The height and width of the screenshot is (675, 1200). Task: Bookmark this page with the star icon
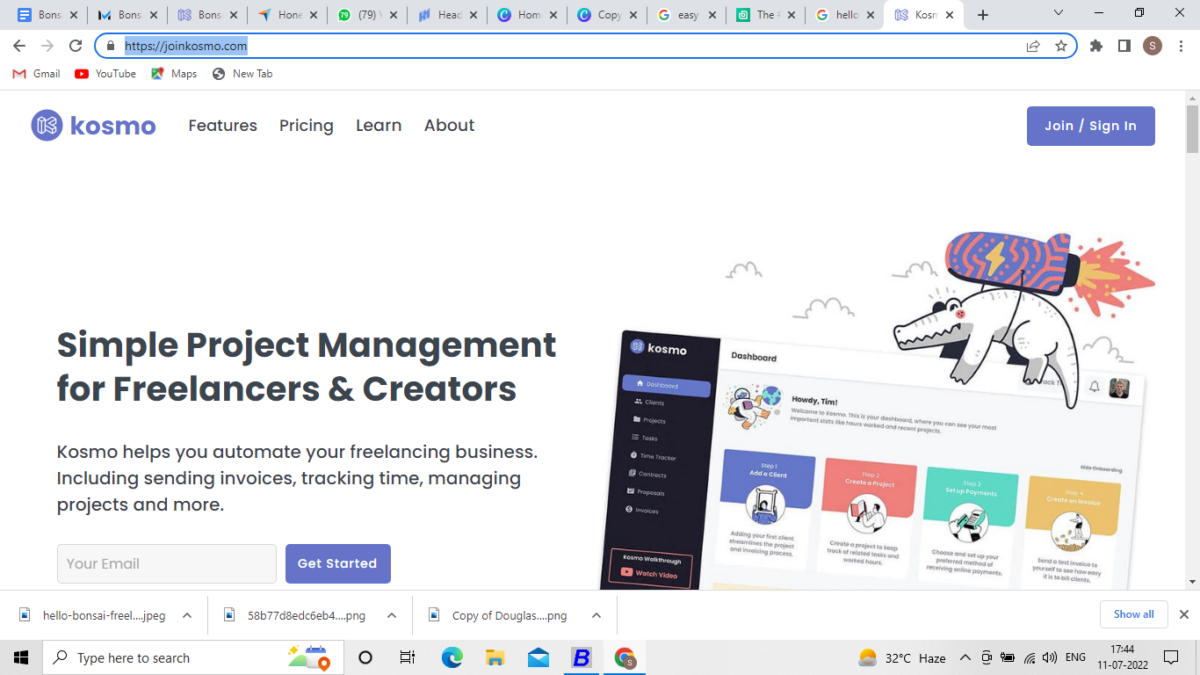pyautogui.click(x=1060, y=45)
